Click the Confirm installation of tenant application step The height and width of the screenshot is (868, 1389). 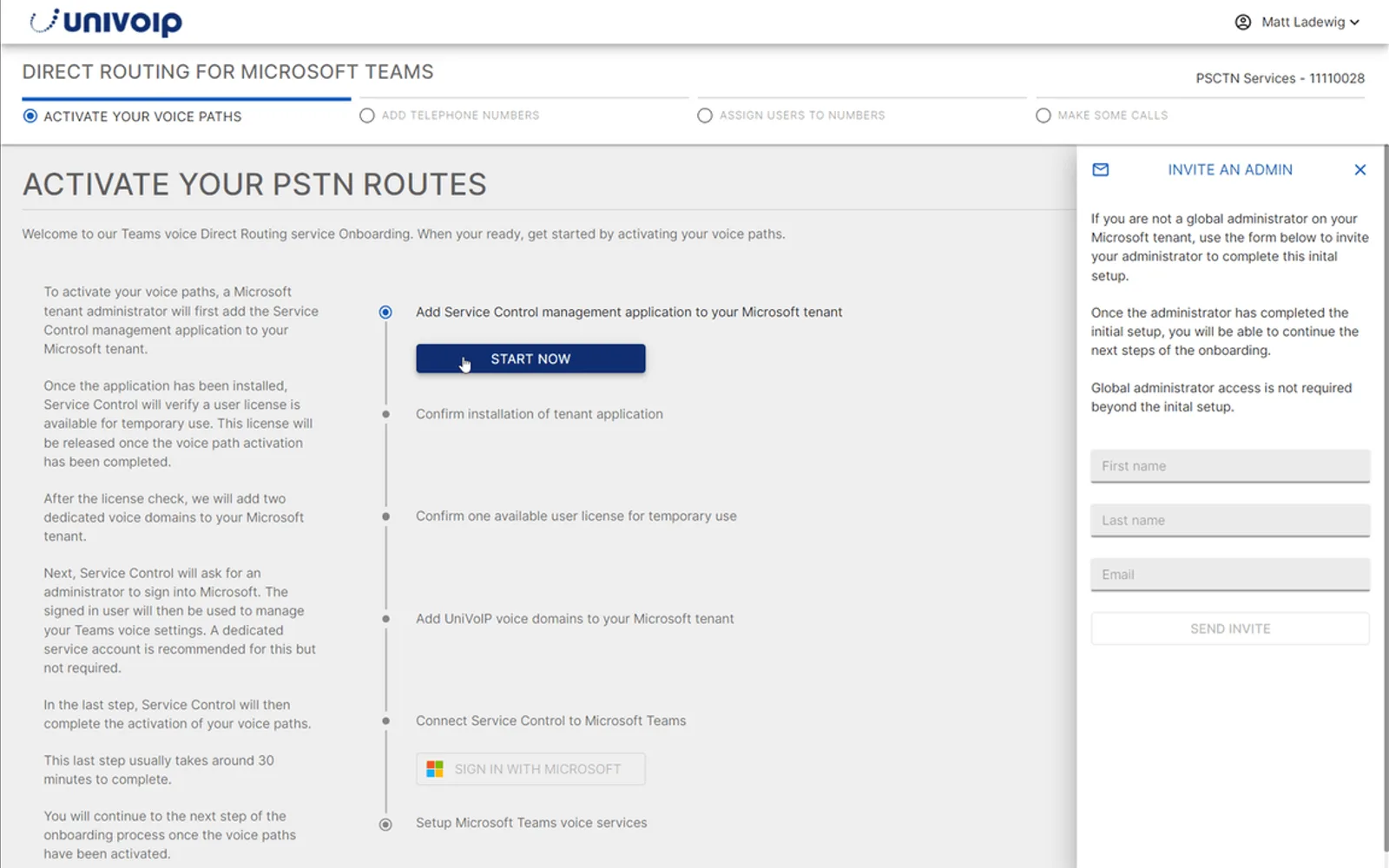coord(539,414)
